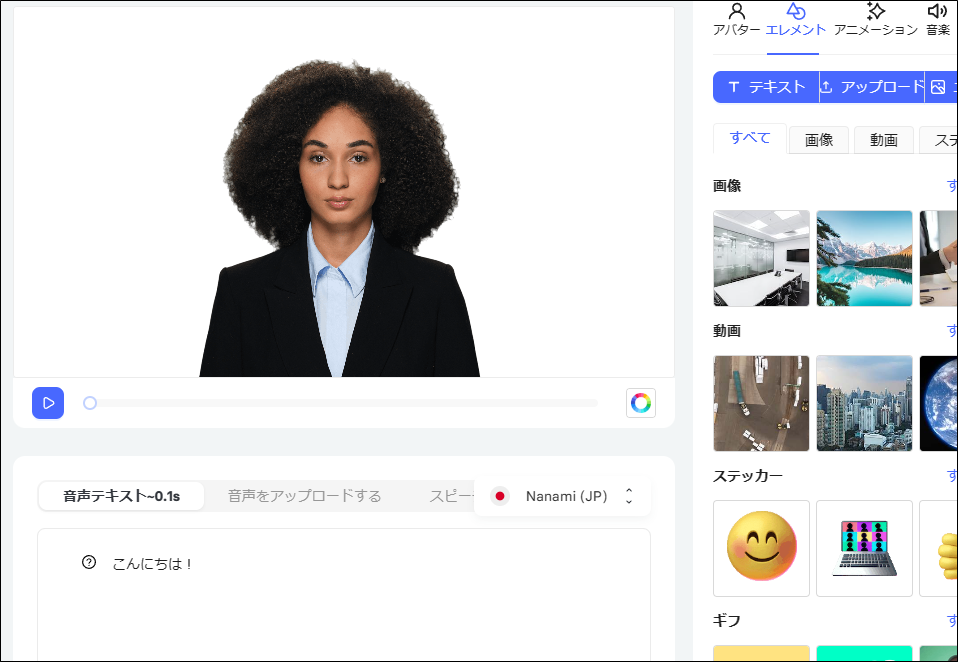Click the image icon beside アップロード
Screen dimensions: 958x662
point(938,87)
